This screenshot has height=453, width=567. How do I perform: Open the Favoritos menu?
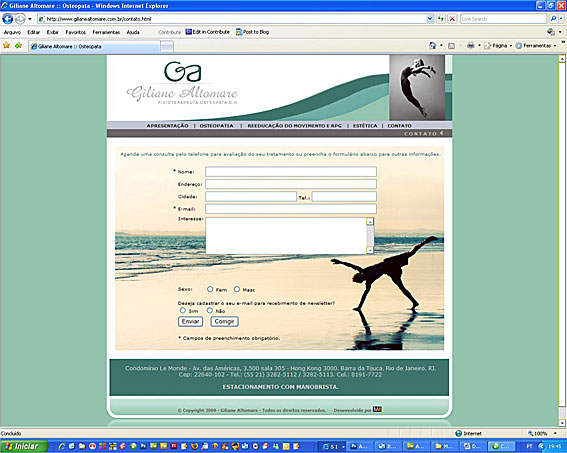click(76, 32)
